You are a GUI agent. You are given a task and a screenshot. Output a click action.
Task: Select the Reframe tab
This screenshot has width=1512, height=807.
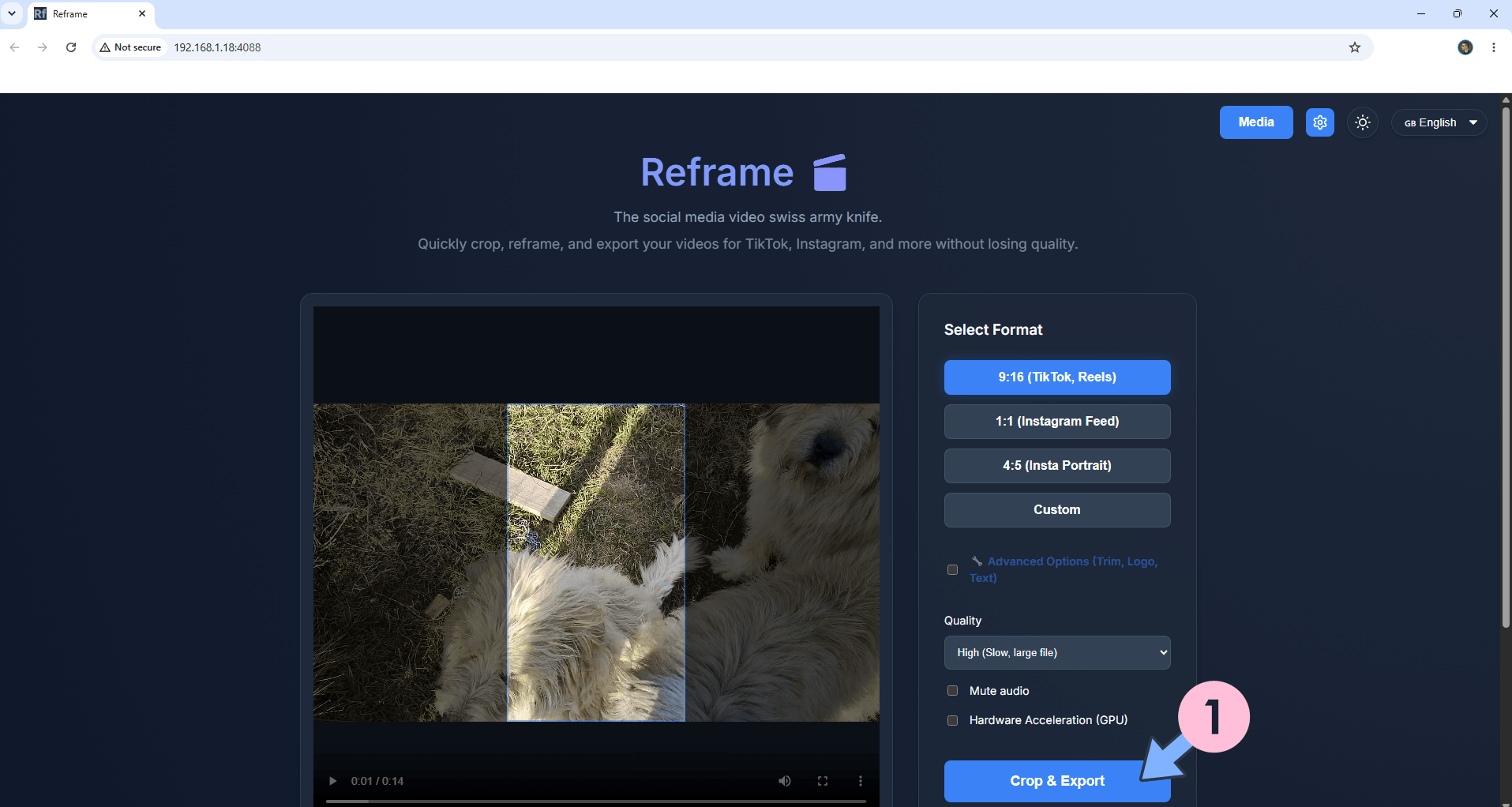[91, 13]
